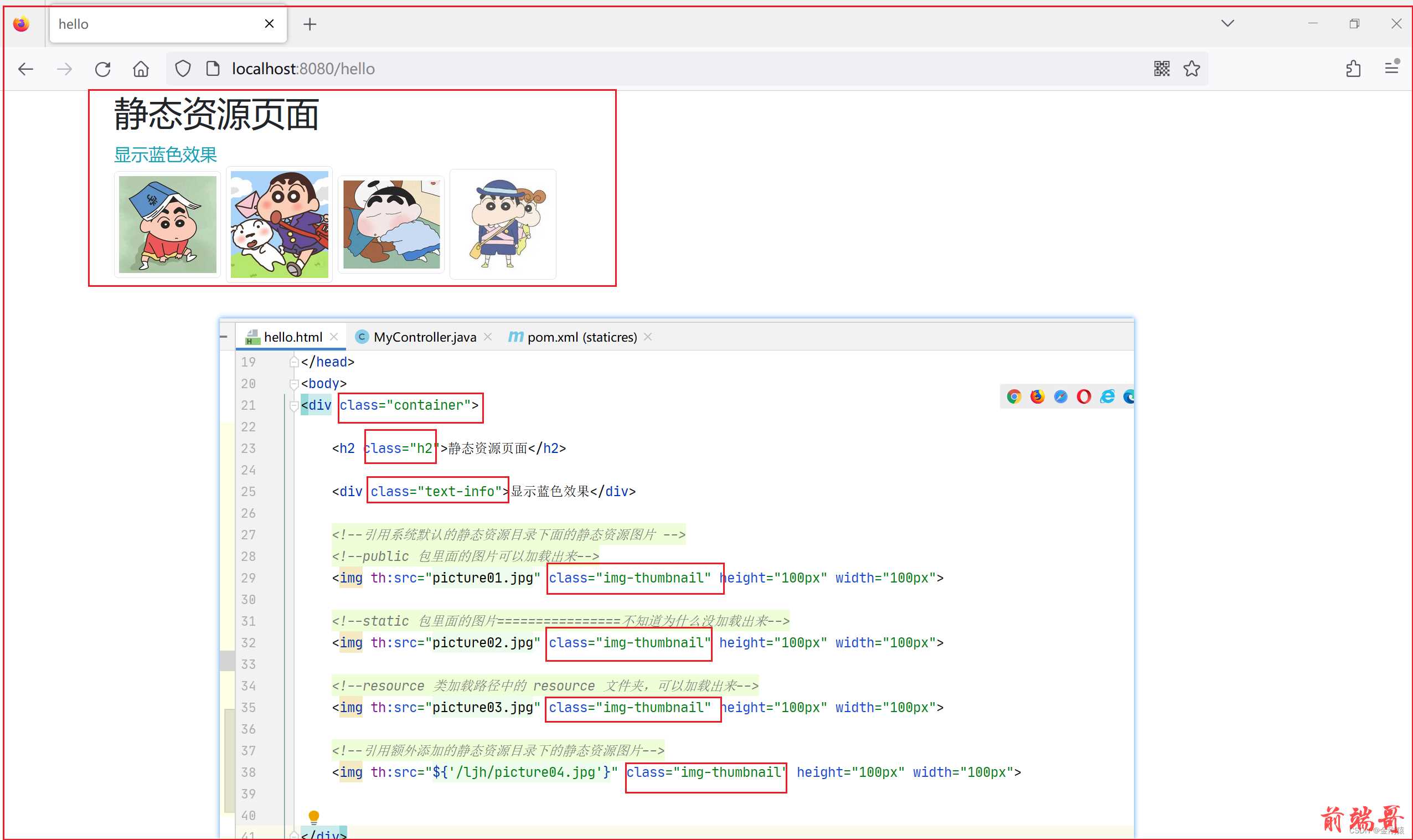Click picture03.jpg in the code

[x=482, y=708]
